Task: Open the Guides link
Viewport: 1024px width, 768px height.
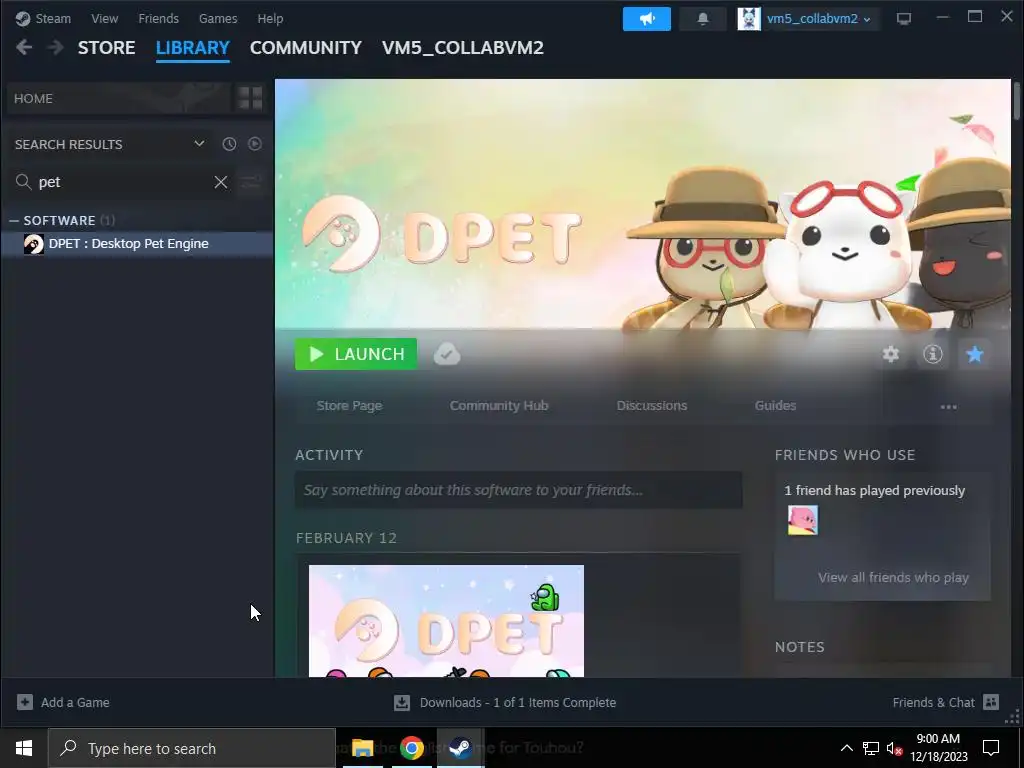Action: [x=775, y=406]
